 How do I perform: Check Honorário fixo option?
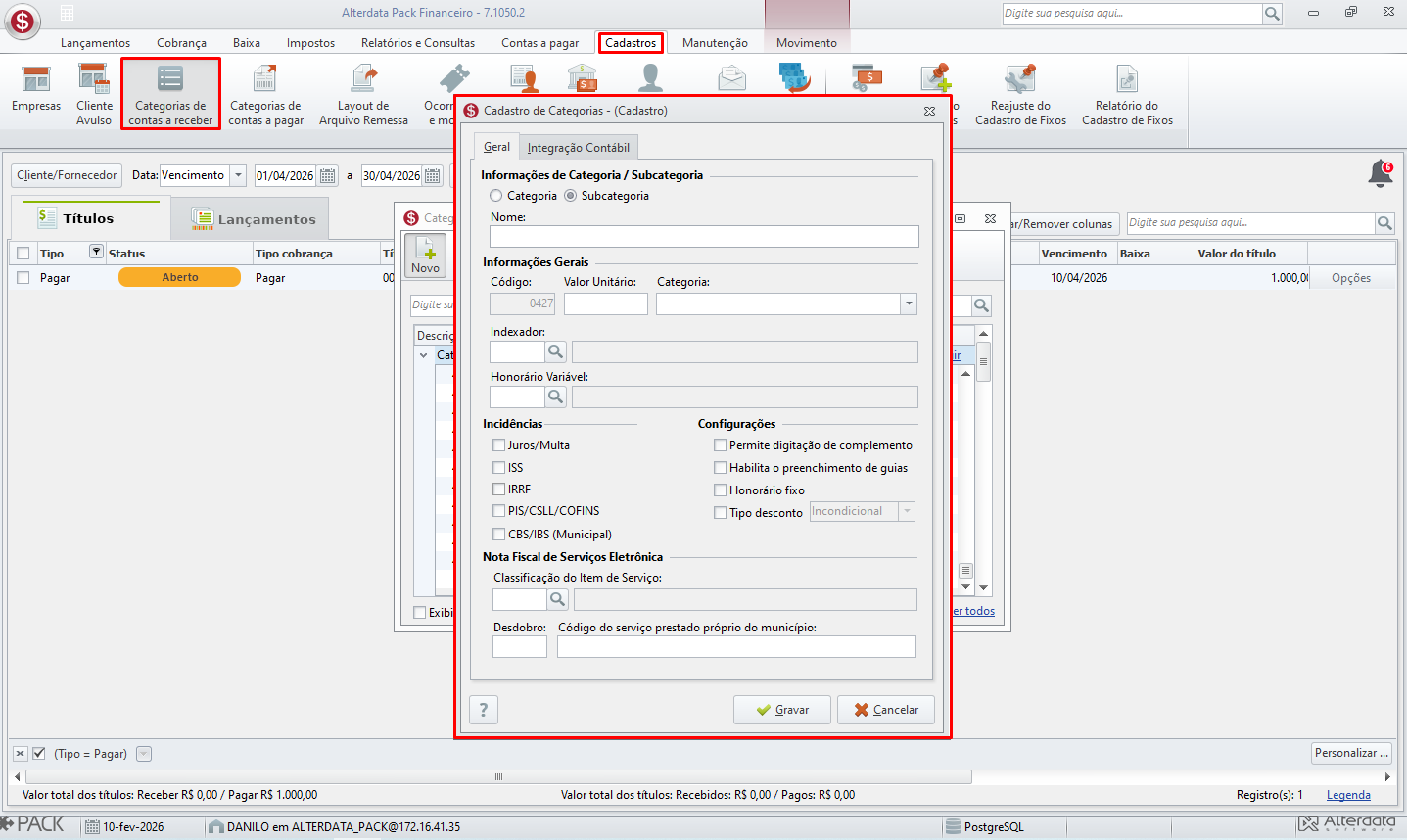pos(721,490)
